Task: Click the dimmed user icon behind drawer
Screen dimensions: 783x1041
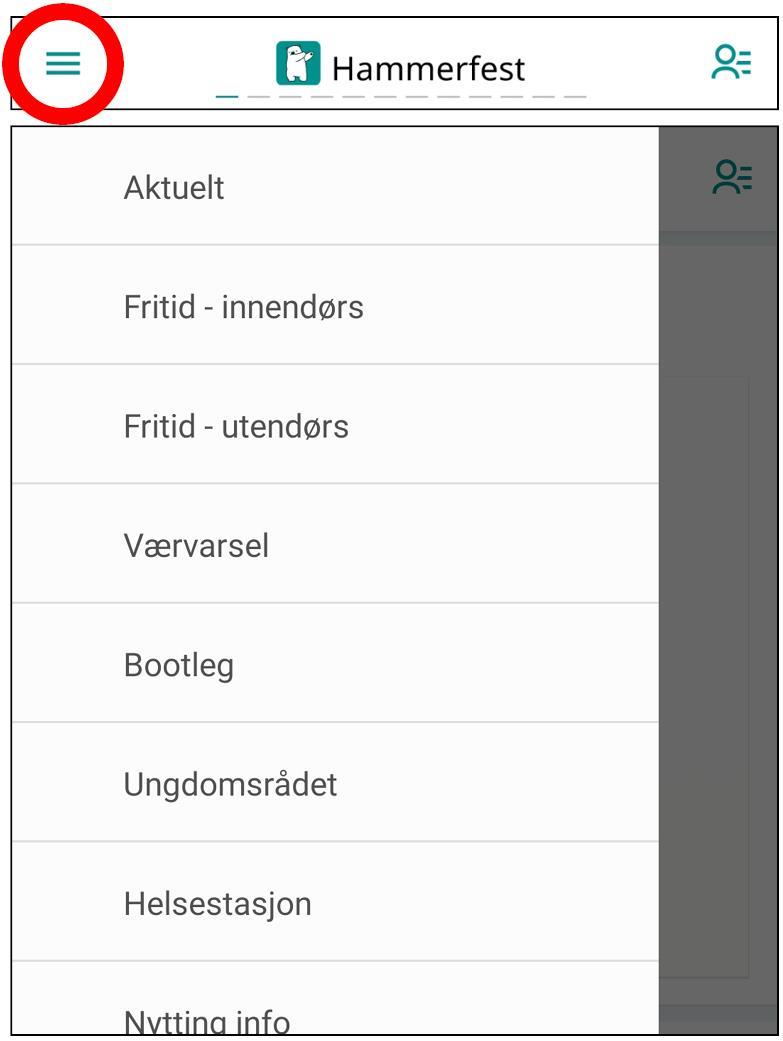Action: (732, 177)
